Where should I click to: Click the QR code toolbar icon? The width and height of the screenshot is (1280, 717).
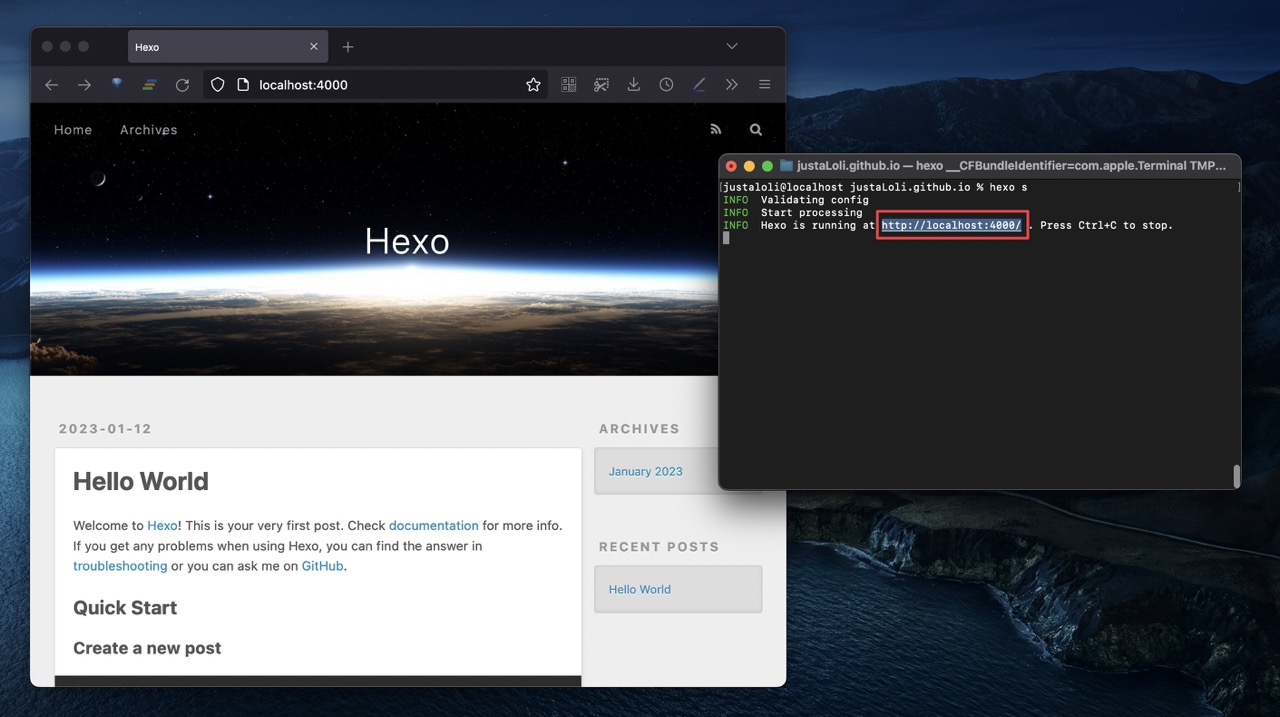(569, 85)
